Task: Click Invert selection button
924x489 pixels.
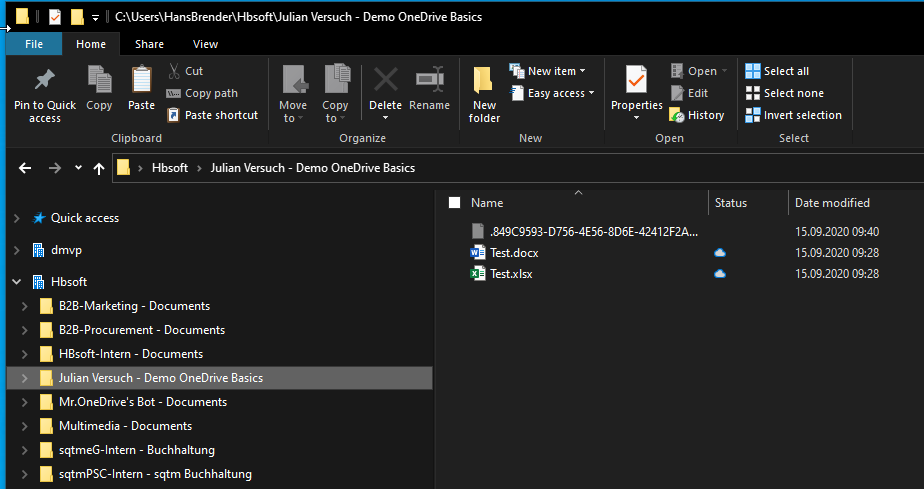Action: coord(793,115)
